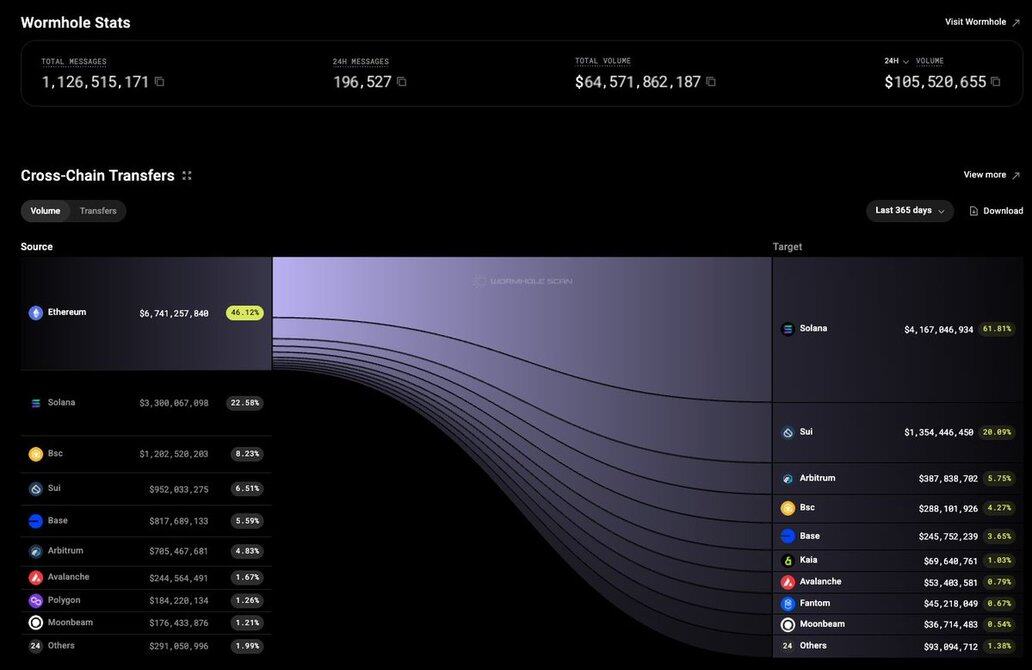The image size is (1032, 670).
Task: Copy the total messages value
Action: pos(159,82)
